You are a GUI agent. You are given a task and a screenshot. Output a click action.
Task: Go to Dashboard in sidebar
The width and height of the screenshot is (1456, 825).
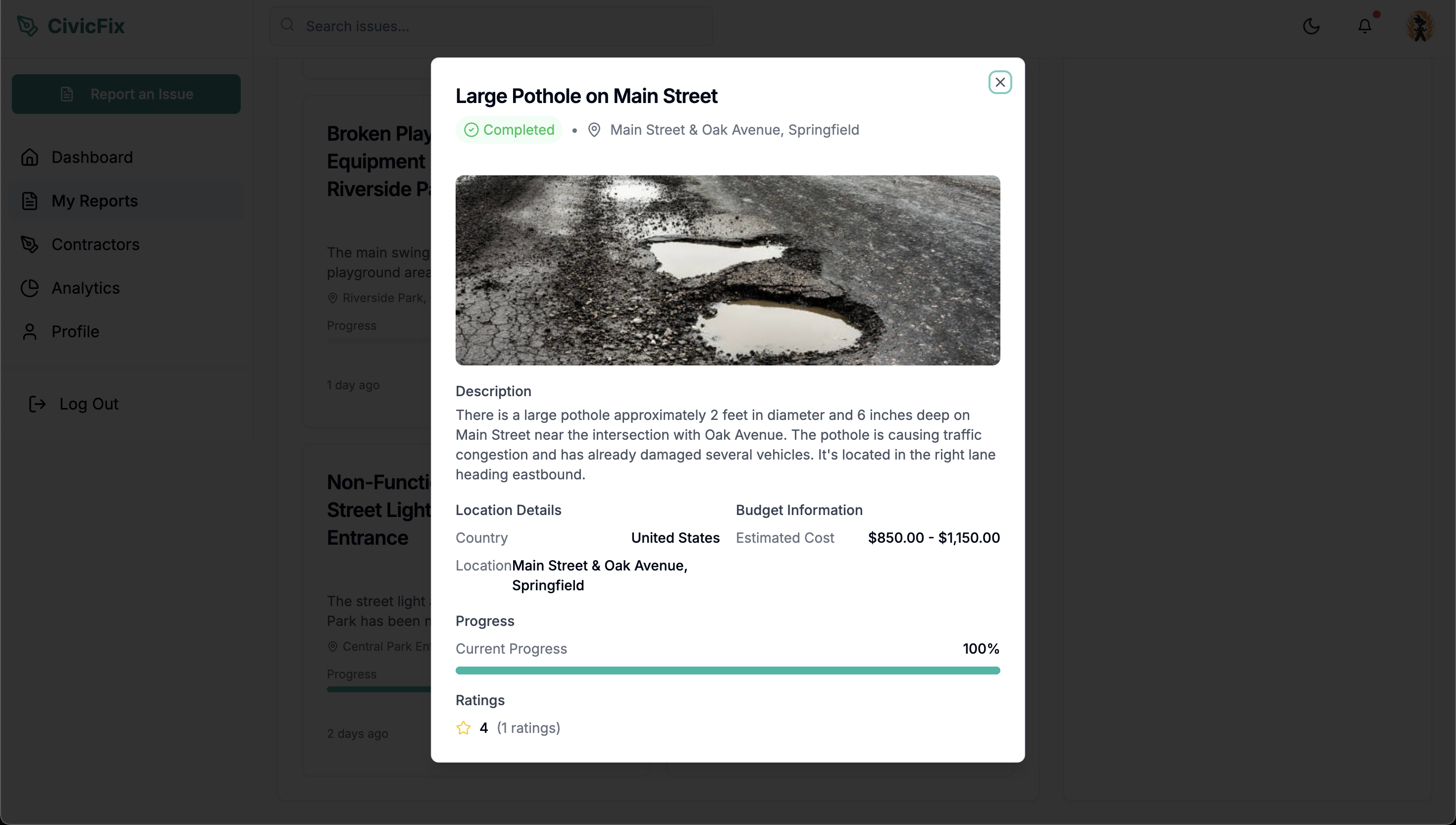coord(92,157)
